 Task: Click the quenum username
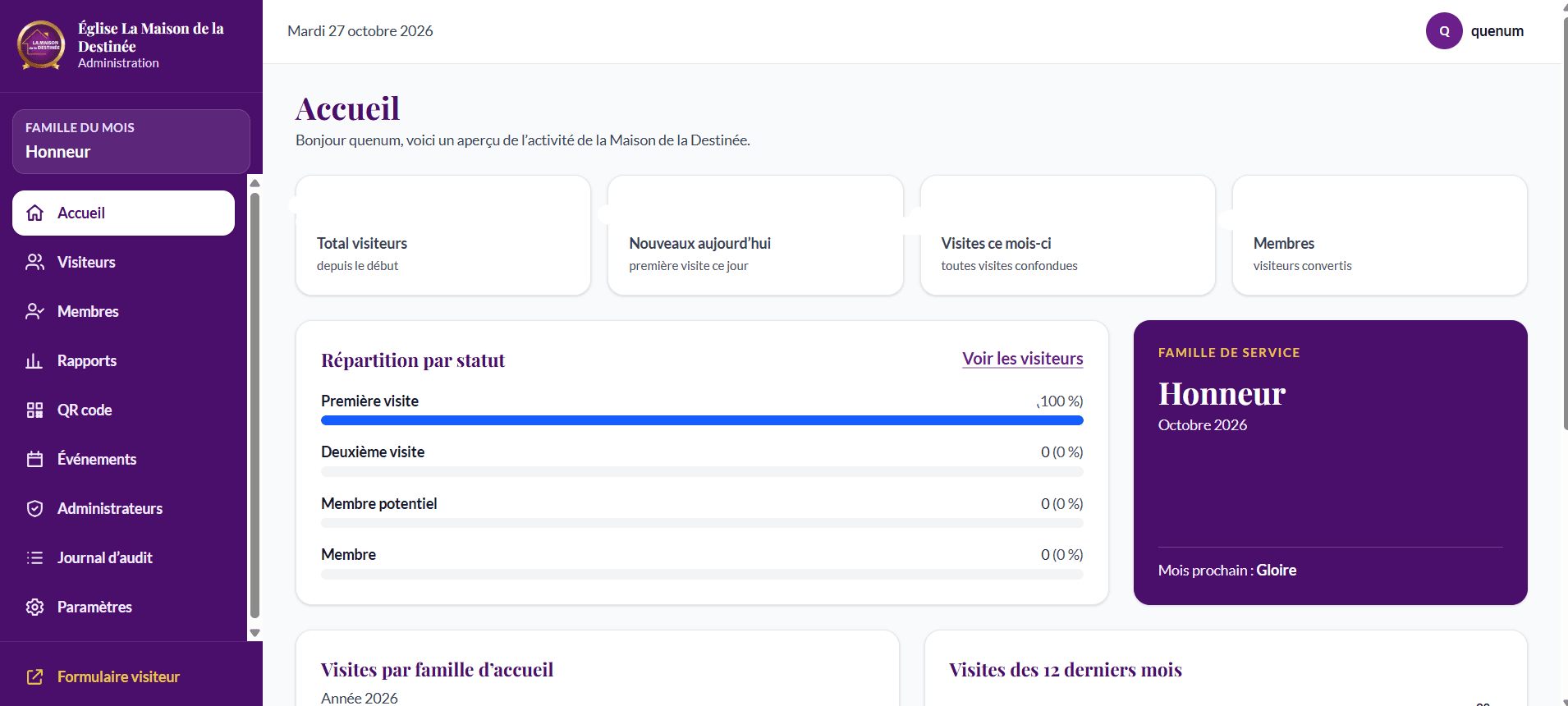pyautogui.click(x=1497, y=31)
